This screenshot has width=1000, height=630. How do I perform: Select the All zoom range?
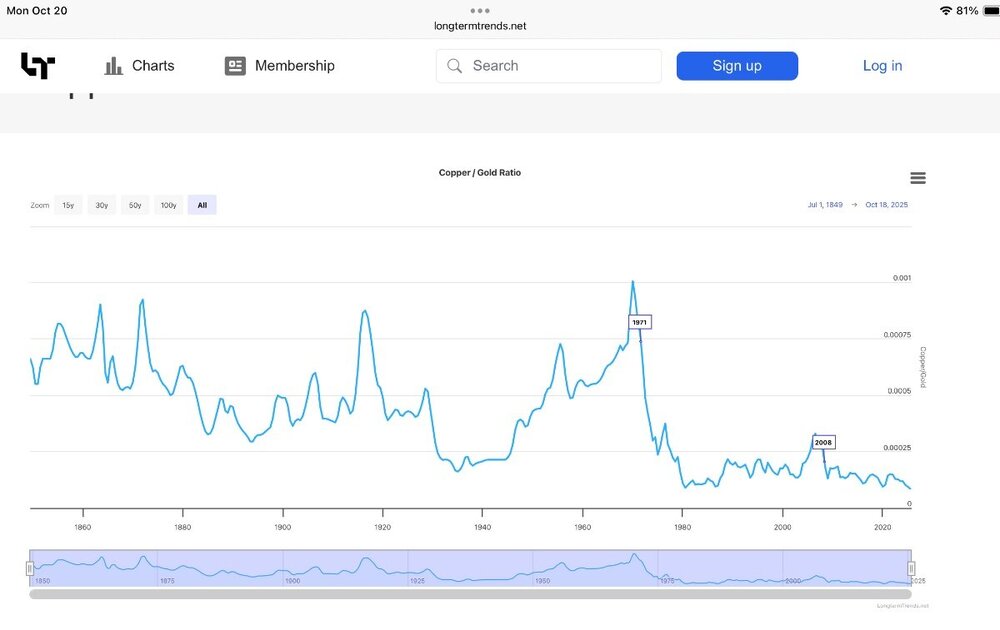(202, 205)
